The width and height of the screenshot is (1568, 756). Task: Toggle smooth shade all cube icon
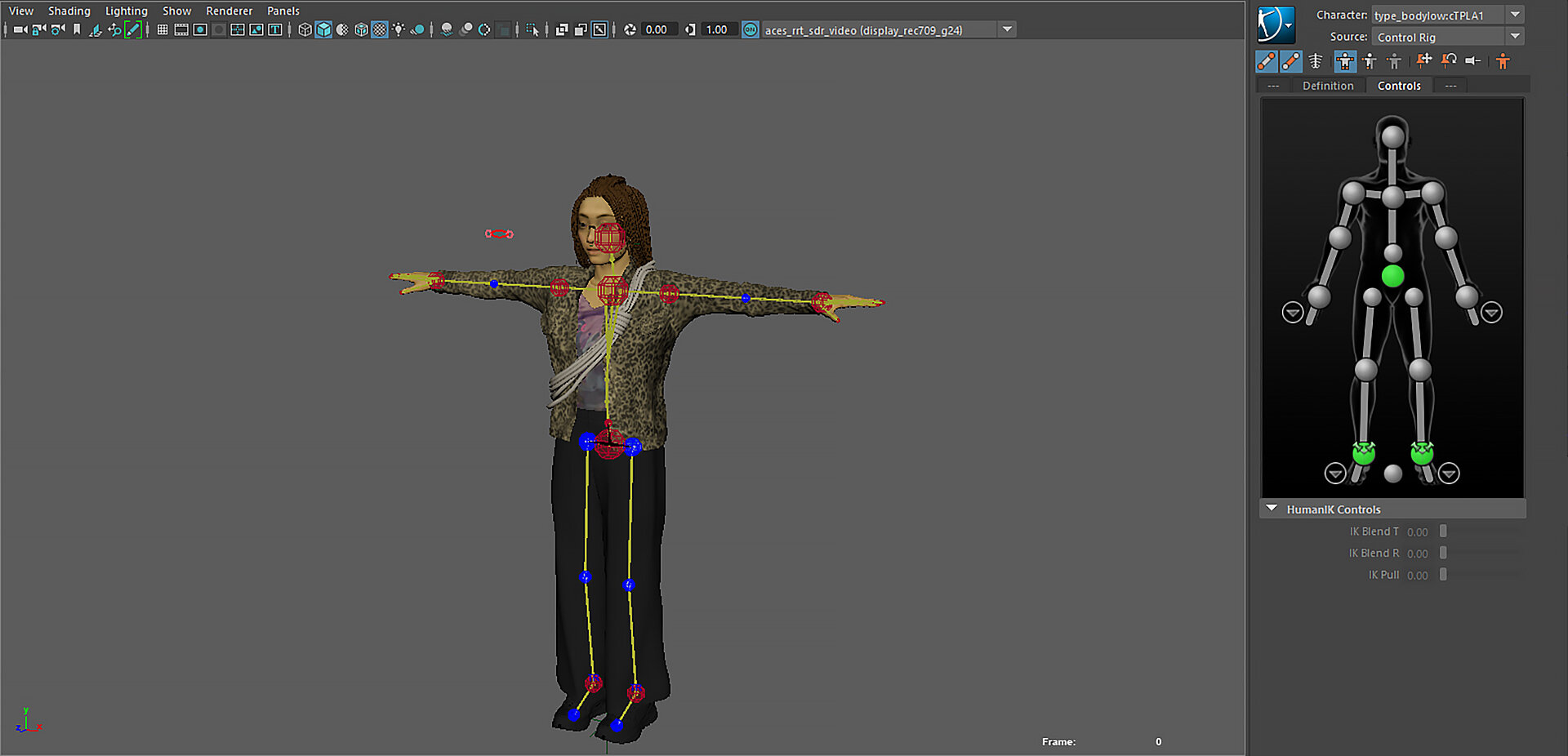pos(323,30)
